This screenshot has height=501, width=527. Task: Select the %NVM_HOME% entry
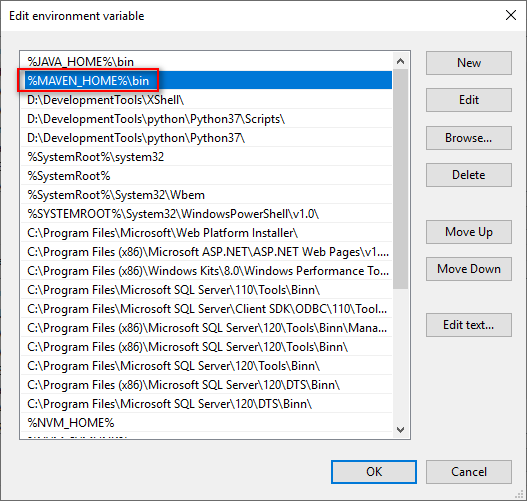206,423
